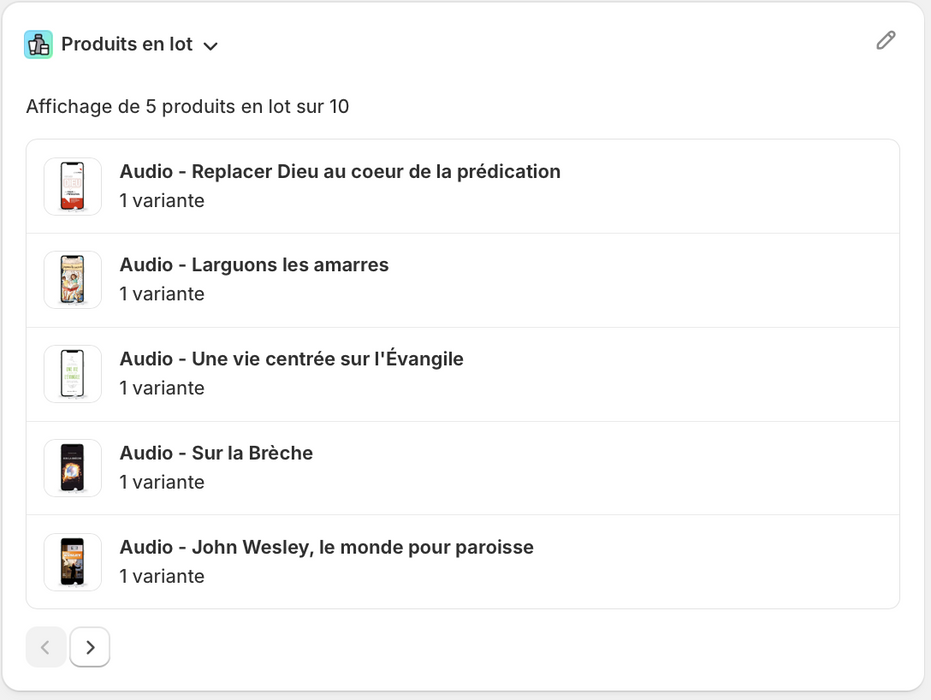This screenshot has width=931, height=700.
Task: Click the Produits en lot bundle icon
Action: pos(38,44)
